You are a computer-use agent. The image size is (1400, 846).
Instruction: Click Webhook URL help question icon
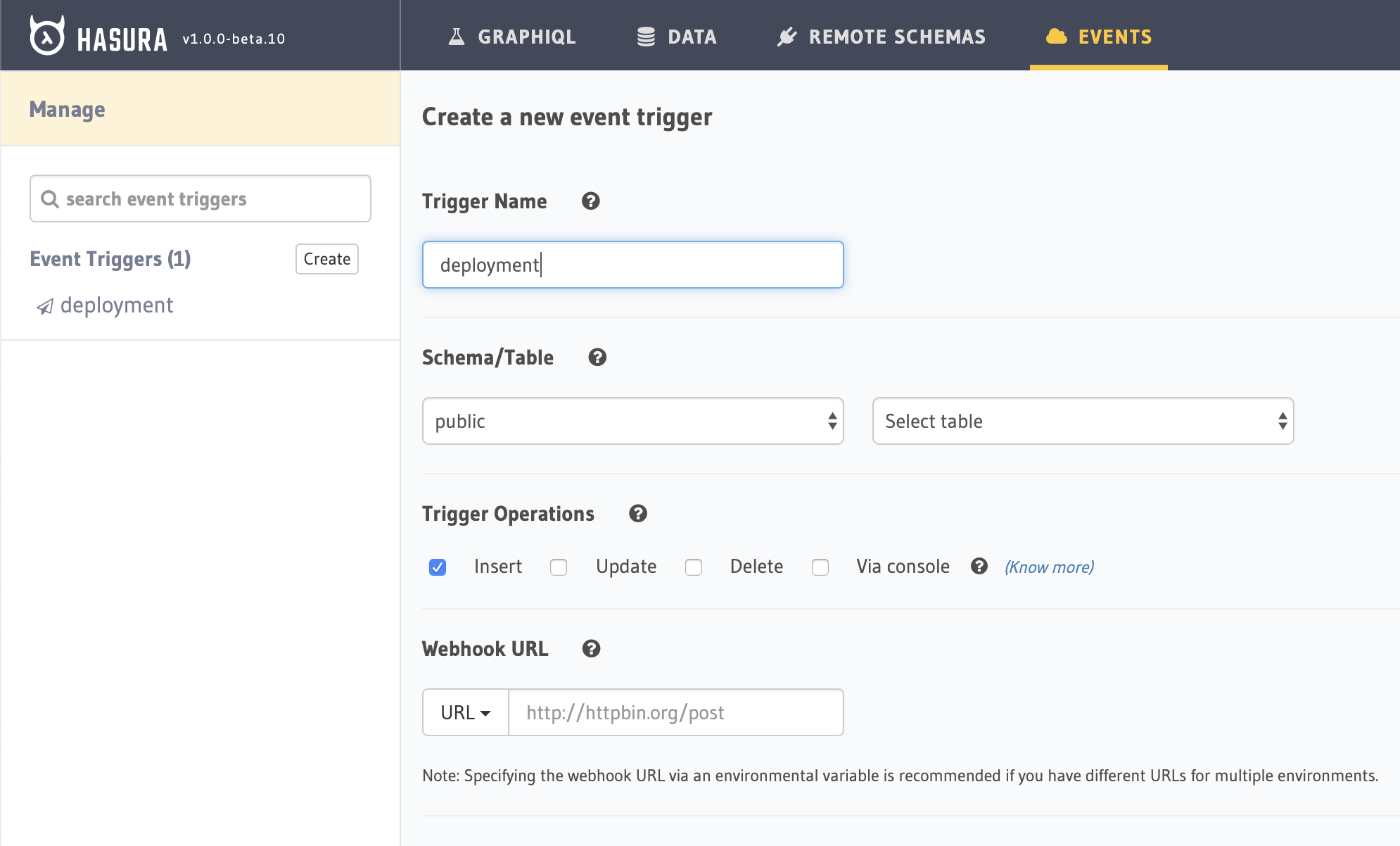tap(591, 649)
